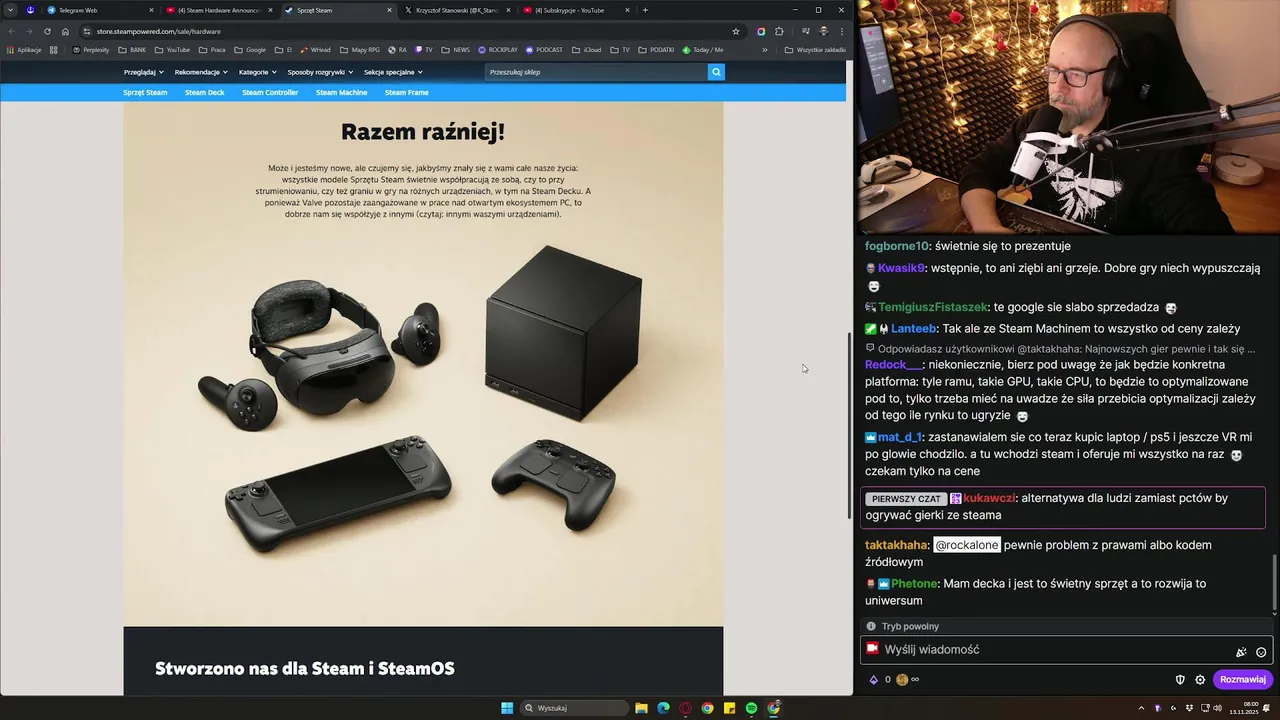
Task: Open mat_d_1 username in chat
Action: [899, 437]
